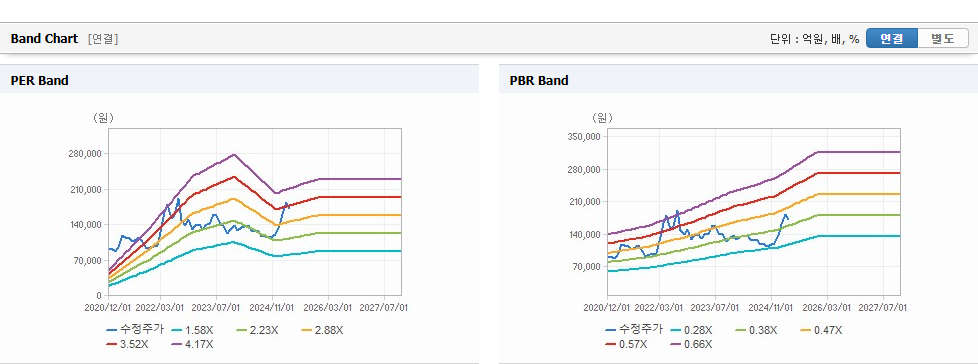This screenshot has width=978, height=364.
Task: Toggle the 0.66X purple legend item
Action: click(692, 344)
